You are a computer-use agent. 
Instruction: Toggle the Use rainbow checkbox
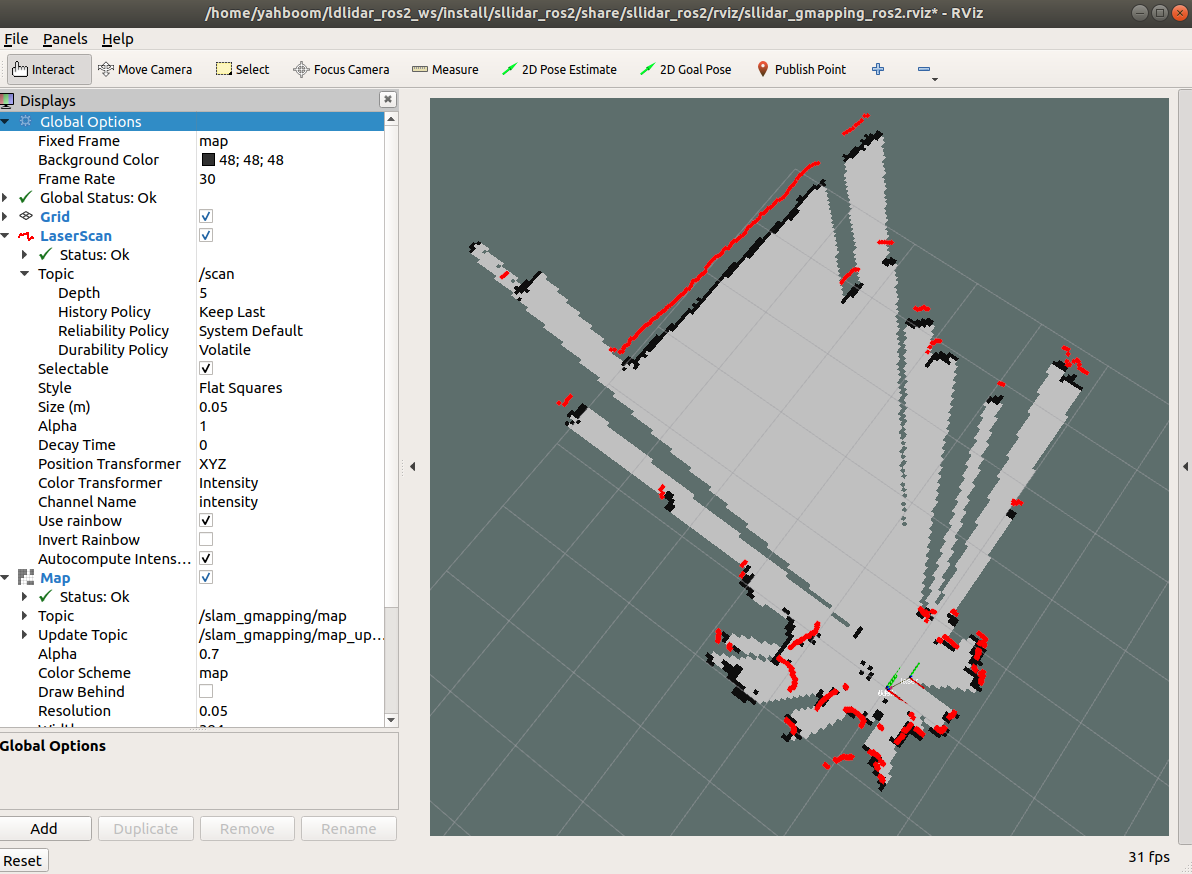[x=206, y=521]
